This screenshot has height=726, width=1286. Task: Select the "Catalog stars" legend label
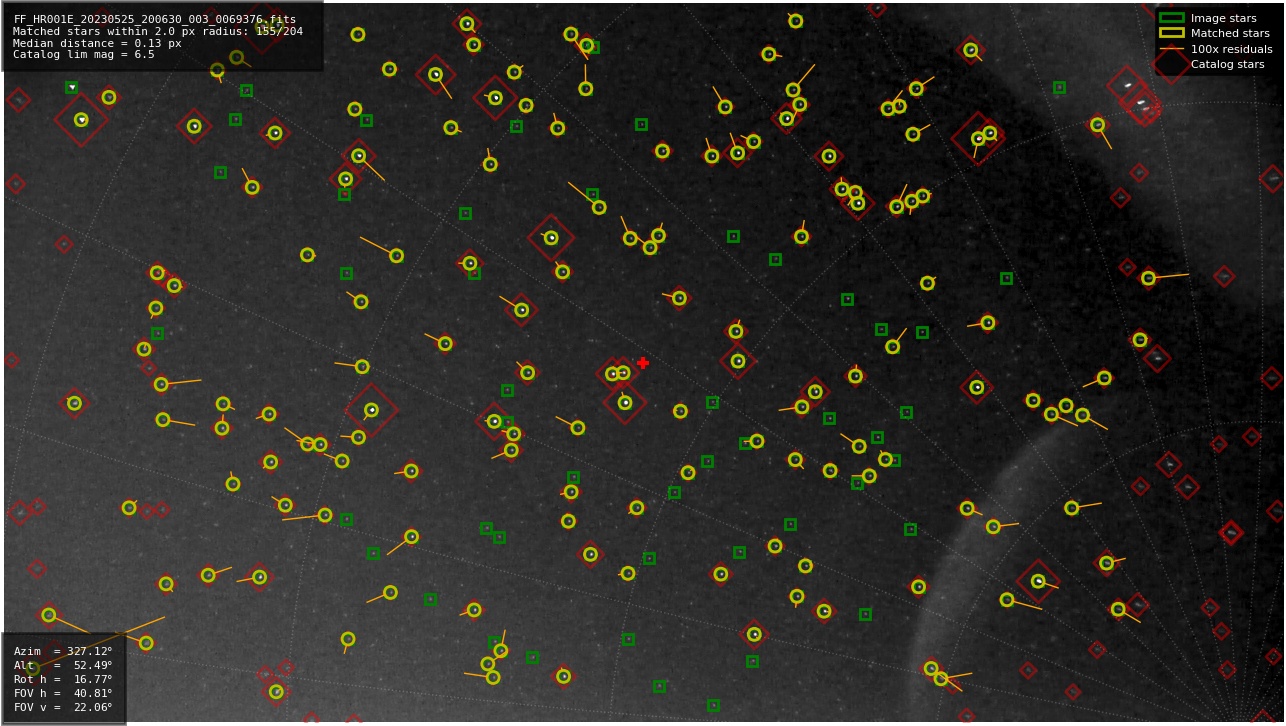[1227, 64]
